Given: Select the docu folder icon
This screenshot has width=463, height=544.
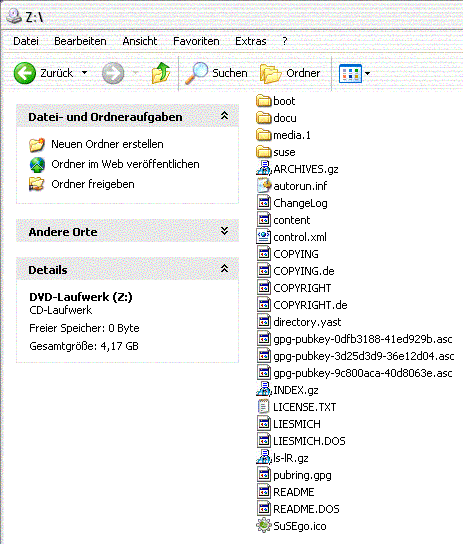Looking at the screenshot, I should pos(264,118).
